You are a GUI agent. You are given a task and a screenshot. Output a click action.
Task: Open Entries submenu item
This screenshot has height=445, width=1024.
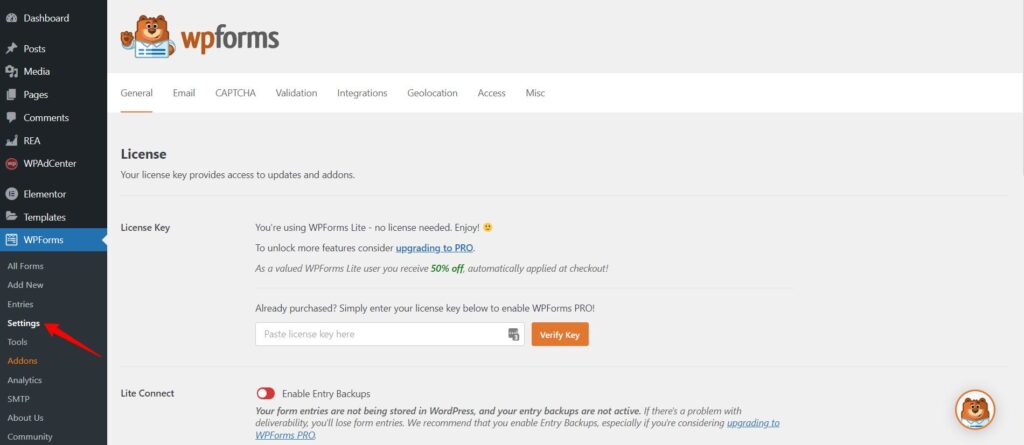coord(20,304)
